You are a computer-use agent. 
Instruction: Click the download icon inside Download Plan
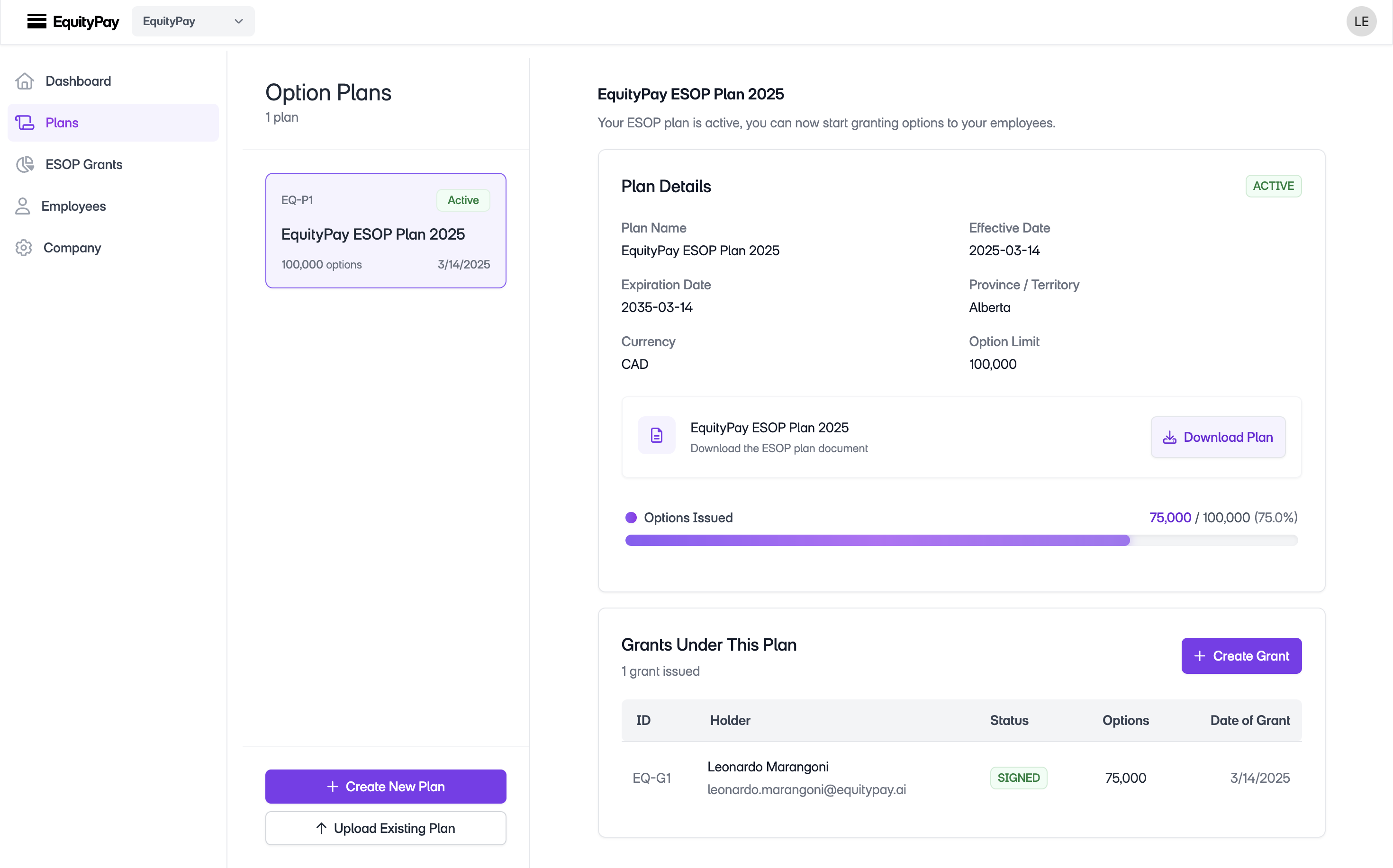click(1171, 437)
